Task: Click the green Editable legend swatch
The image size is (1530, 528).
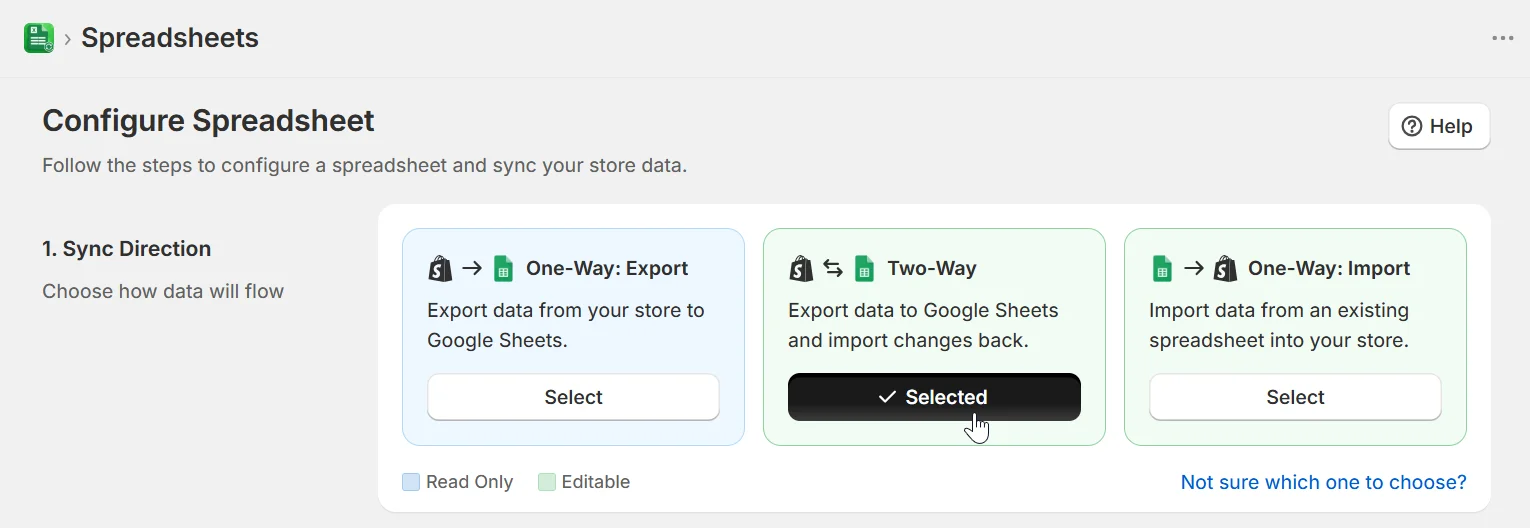Action: tap(547, 482)
